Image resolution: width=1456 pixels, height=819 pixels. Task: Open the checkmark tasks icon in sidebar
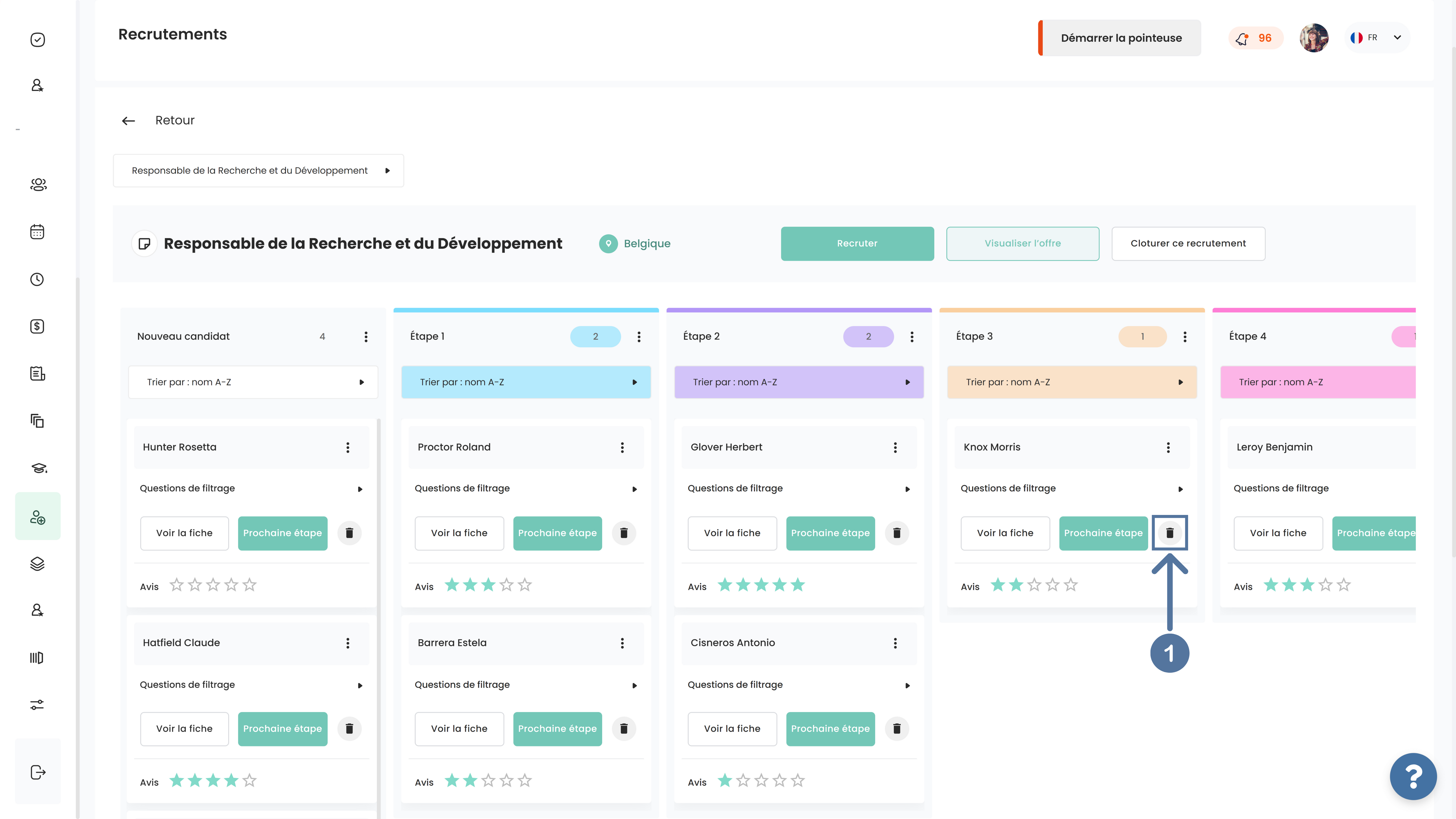coord(37,40)
